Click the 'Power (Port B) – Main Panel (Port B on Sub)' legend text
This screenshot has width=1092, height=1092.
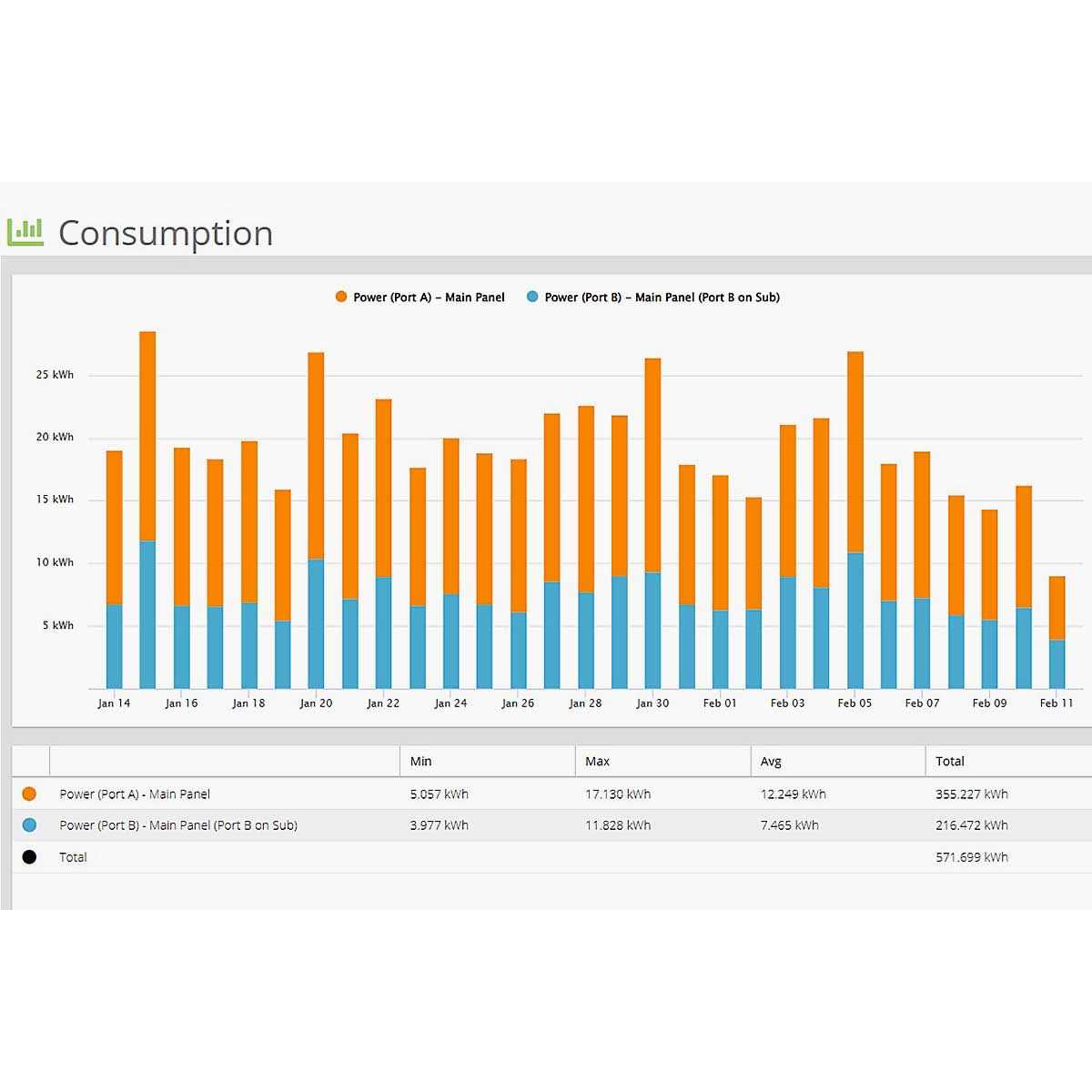pos(662,297)
